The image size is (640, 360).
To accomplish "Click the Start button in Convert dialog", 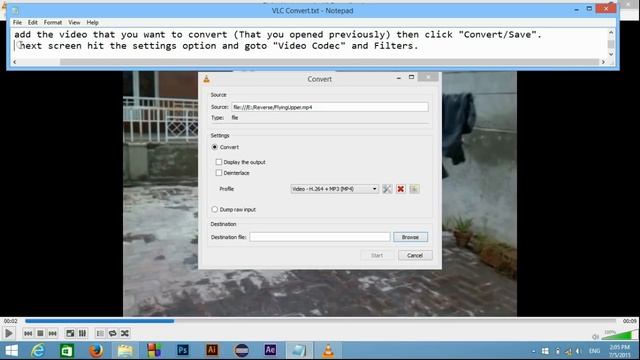I will 377,256.
